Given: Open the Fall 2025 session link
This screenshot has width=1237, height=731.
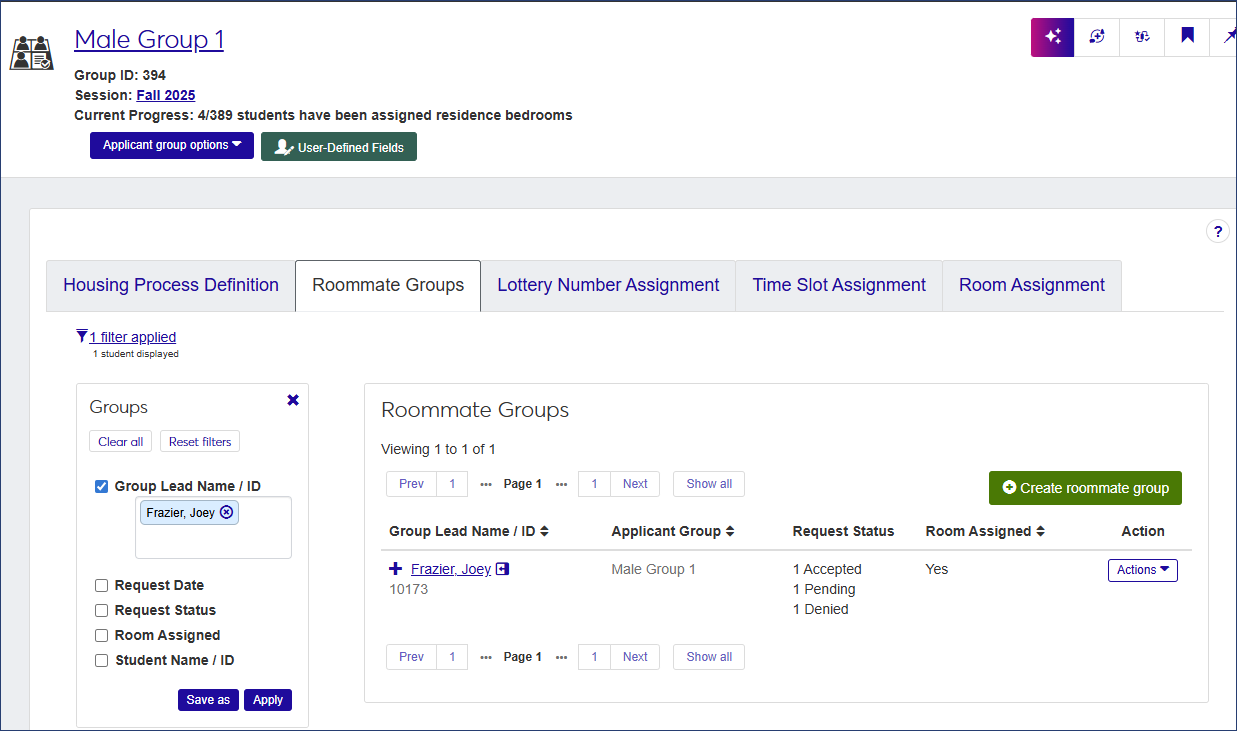Looking at the screenshot, I should coord(165,94).
